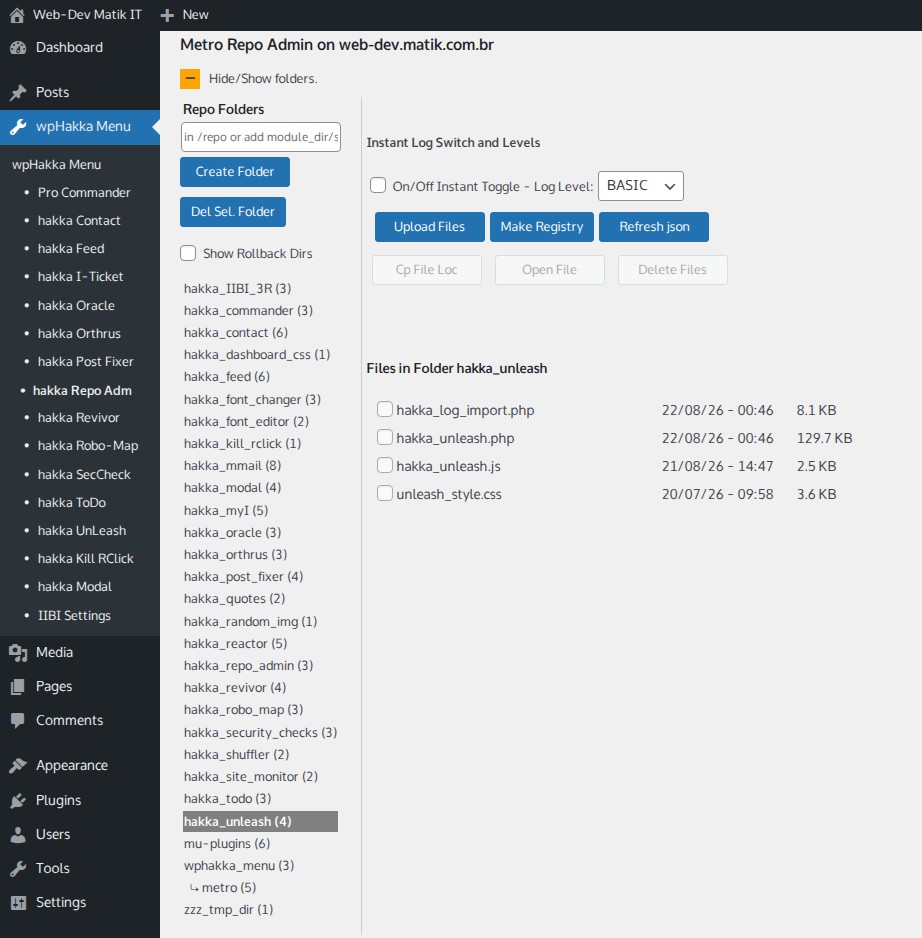The width and height of the screenshot is (922, 938).
Task: Open the hakka UnLeash submenu item
Action: point(82,531)
